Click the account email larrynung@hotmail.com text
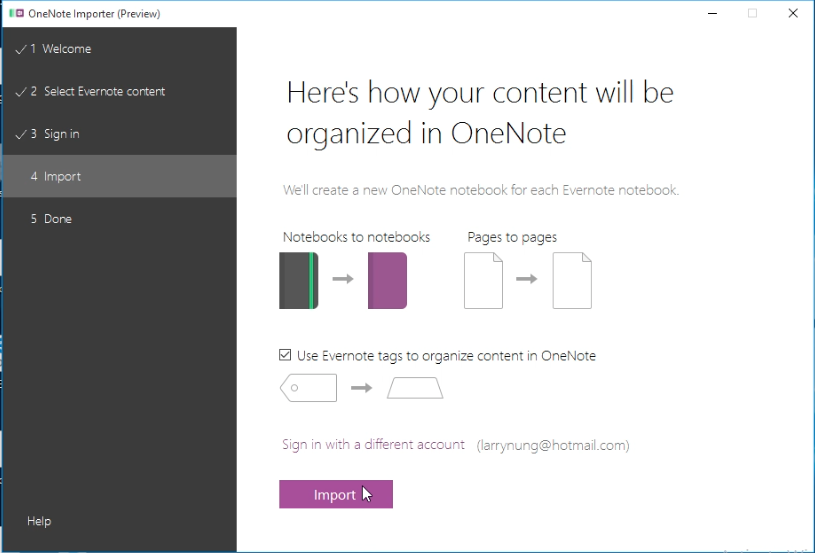 pyautogui.click(x=553, y=445)
